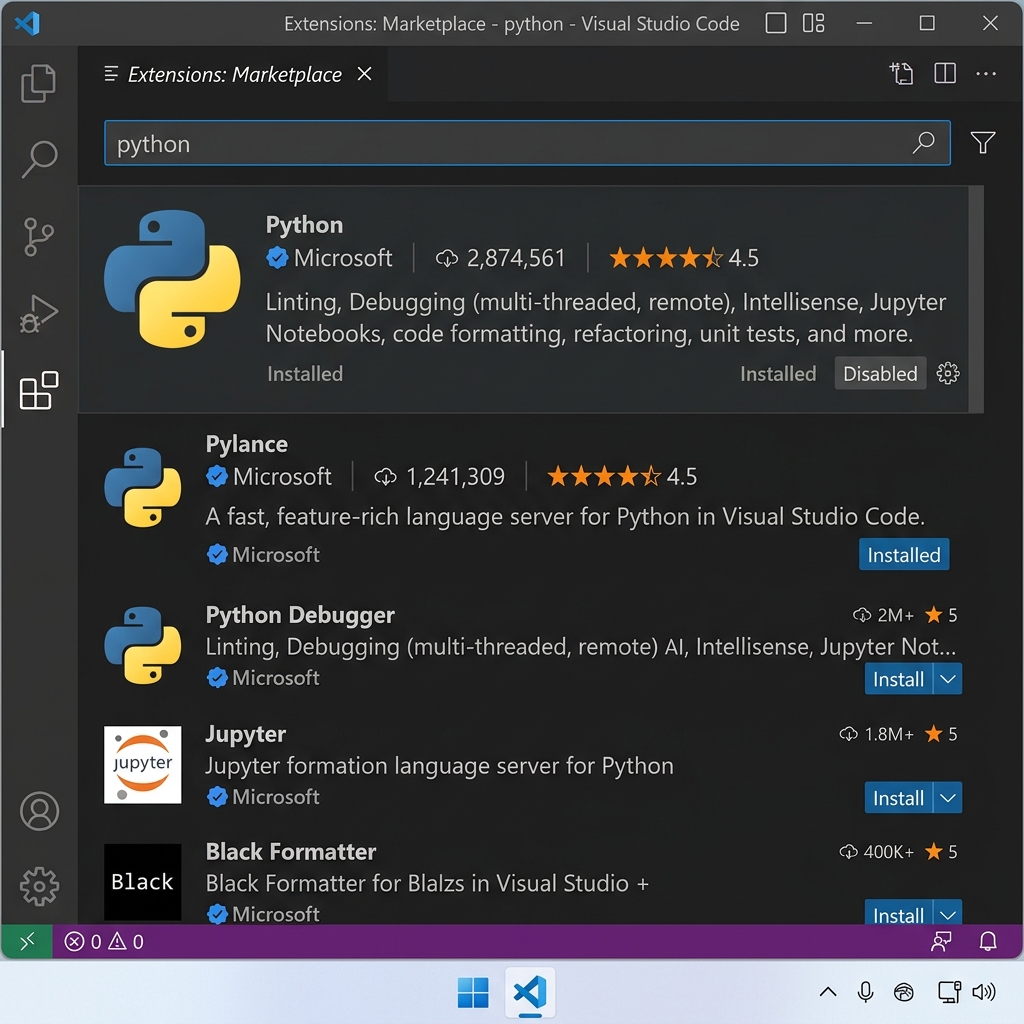Click the Python Debugger extension logo
The width and height of the screenshot is (1024, 1024).
[142, 645]
